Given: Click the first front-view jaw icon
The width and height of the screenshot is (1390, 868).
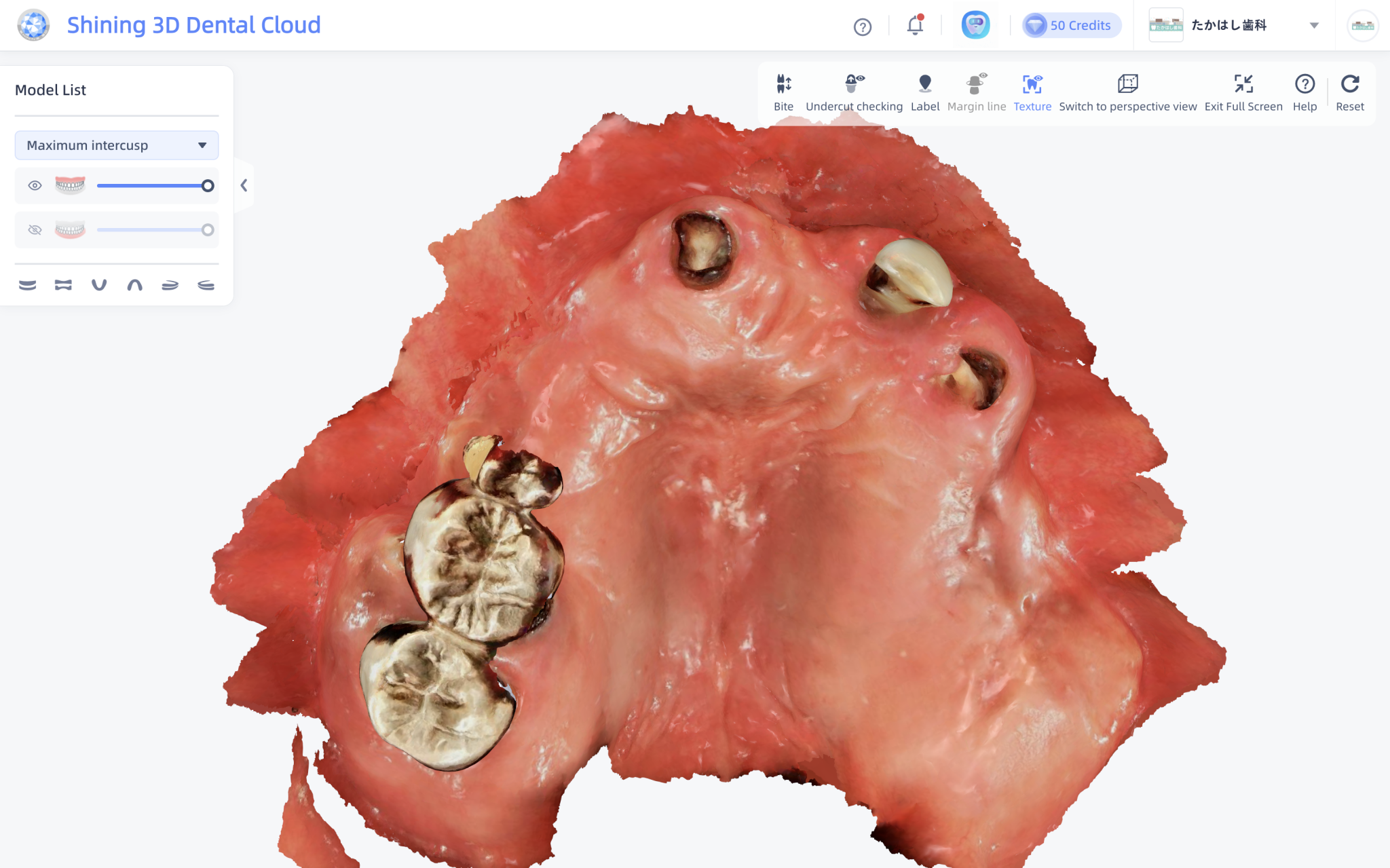Looking at the screenshot, I should tap(28, 285).
